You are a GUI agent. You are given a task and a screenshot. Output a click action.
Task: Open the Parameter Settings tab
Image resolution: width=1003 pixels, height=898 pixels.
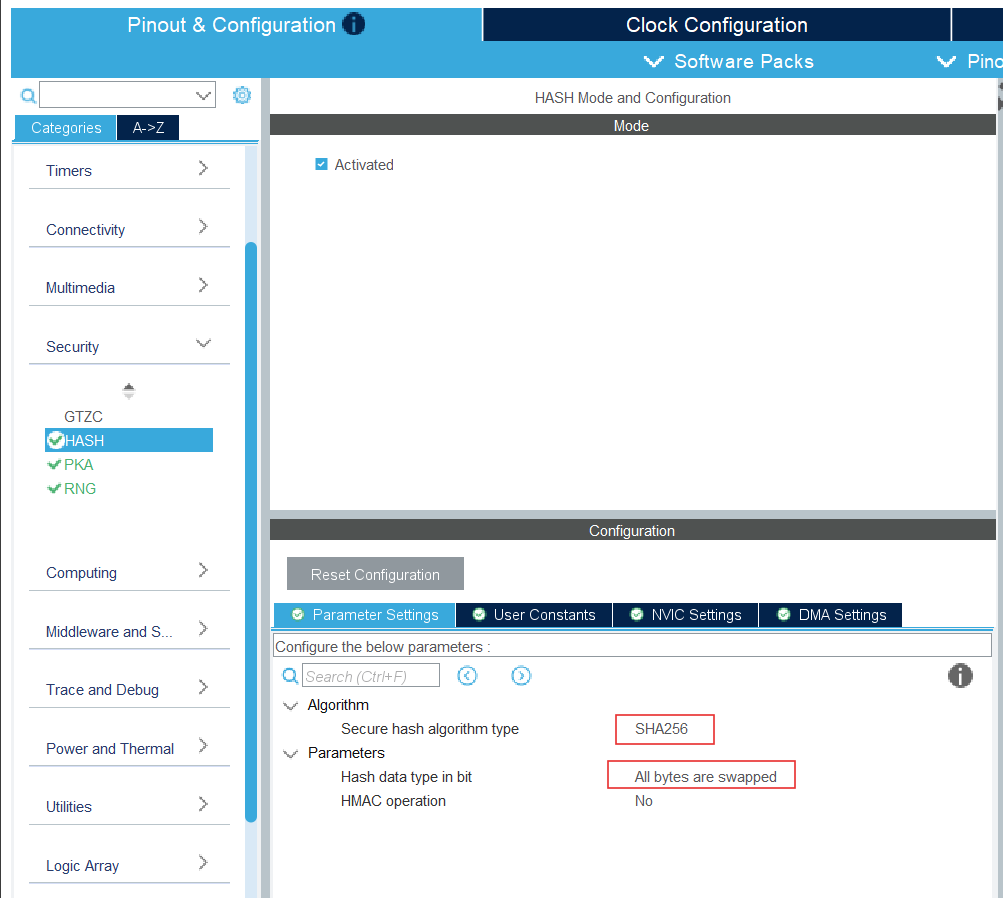pos(365,615)
